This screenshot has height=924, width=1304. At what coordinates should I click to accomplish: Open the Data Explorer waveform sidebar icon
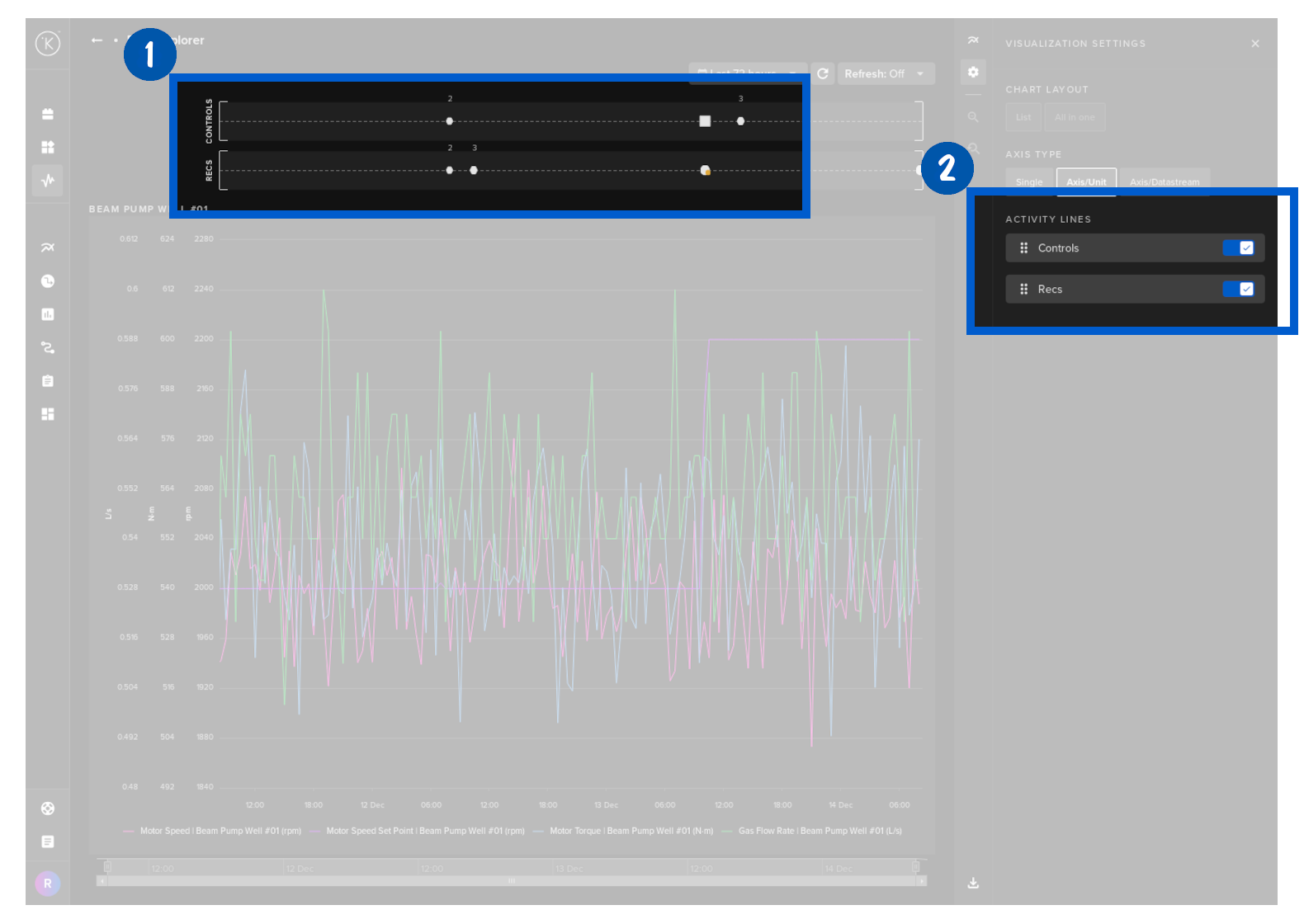(x=48, y=180)
